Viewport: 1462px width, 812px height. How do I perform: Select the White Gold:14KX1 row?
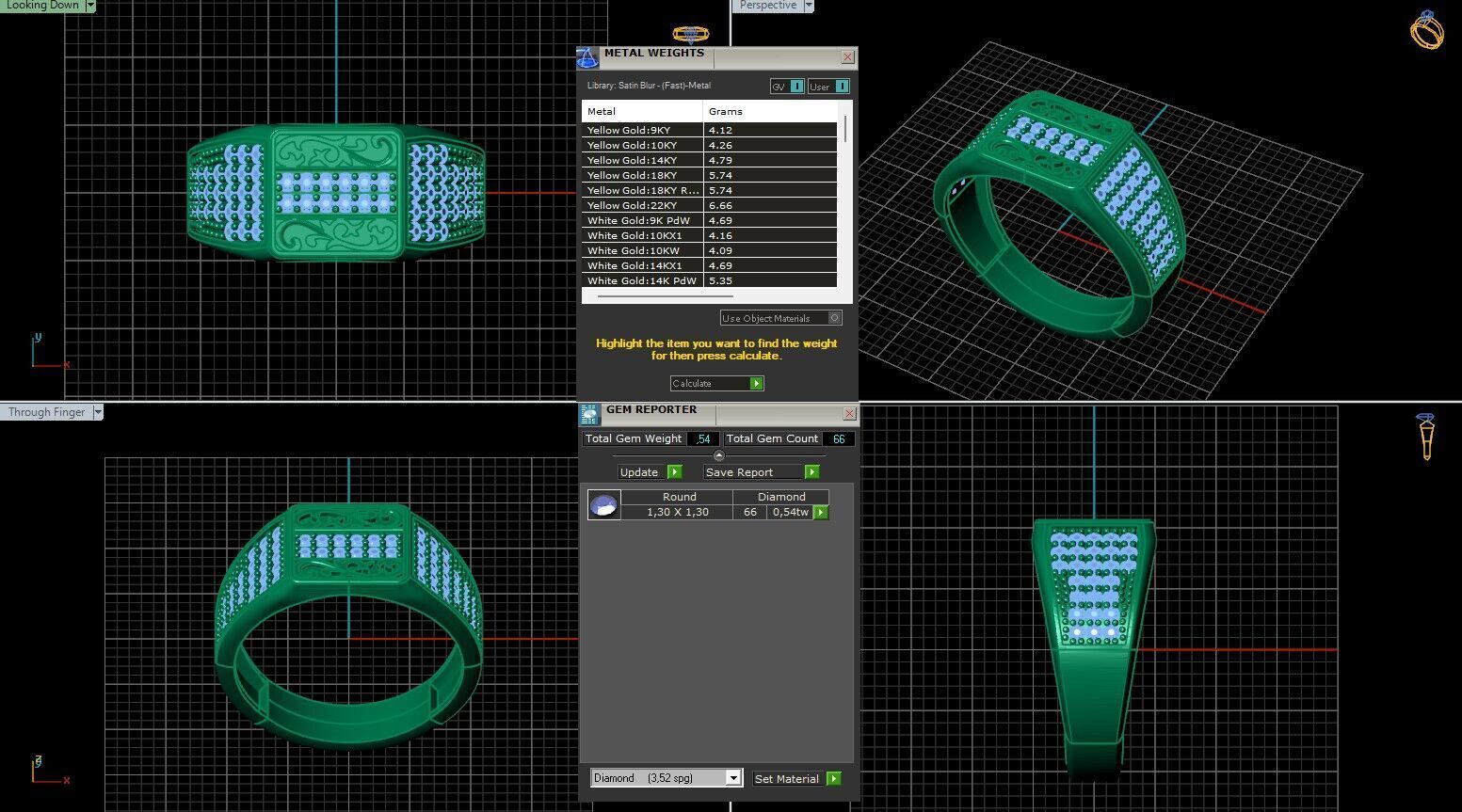pos(709,266)
